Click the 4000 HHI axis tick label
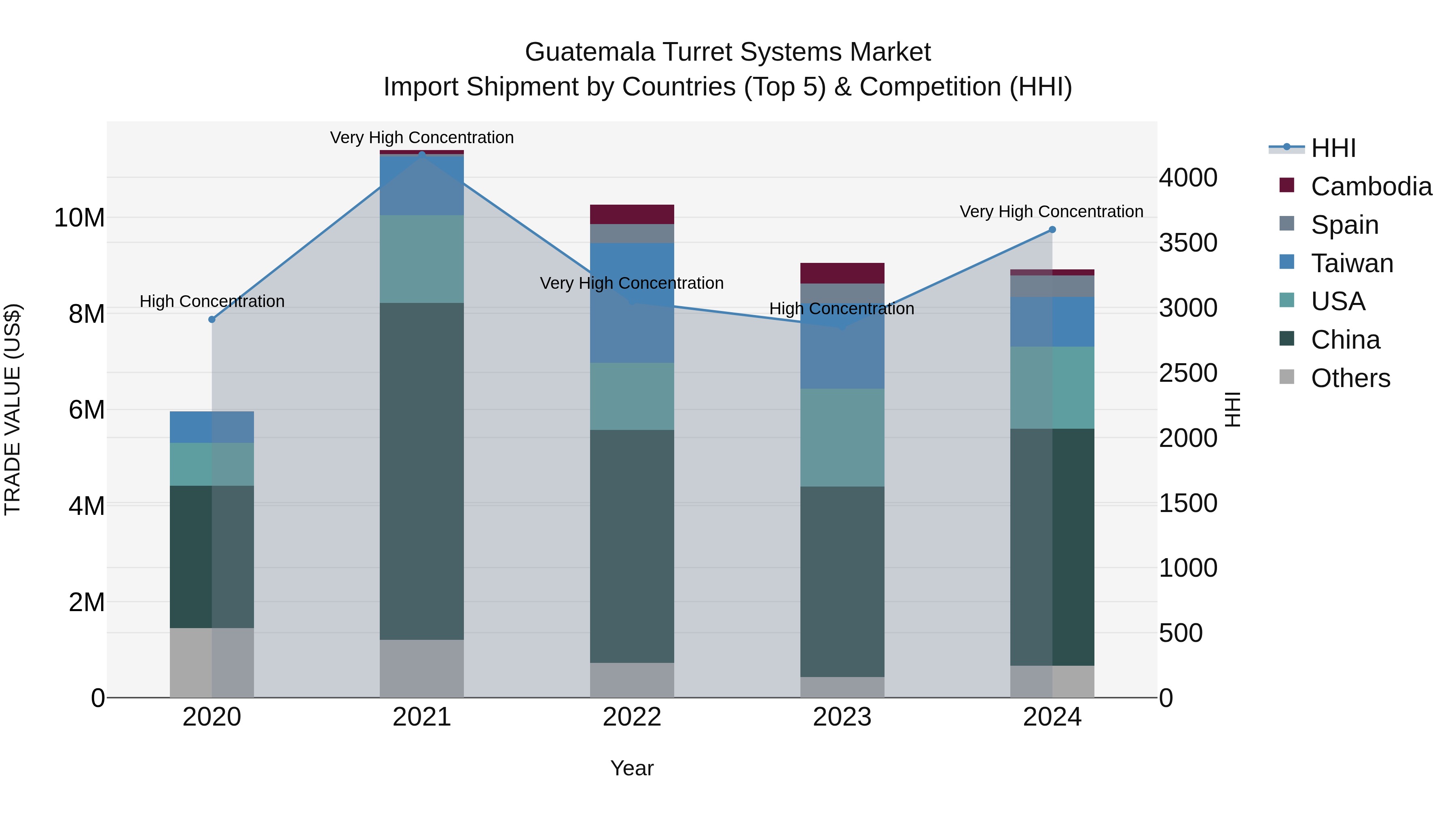 point(1188,178)
